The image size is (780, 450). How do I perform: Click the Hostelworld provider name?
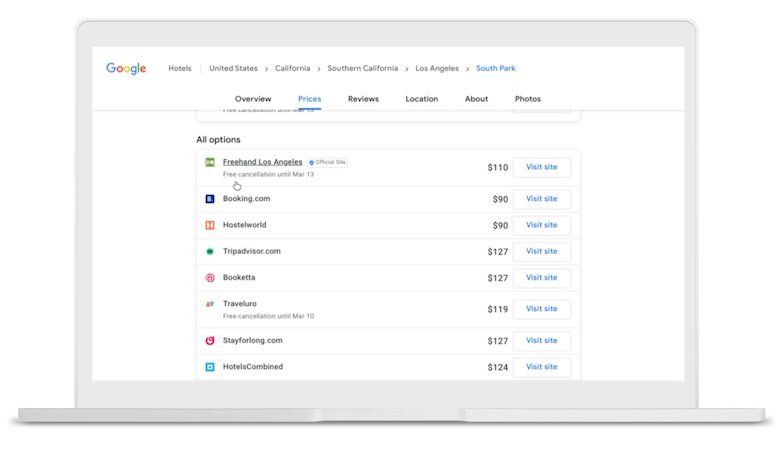pyautogui.click(x=244, y=225)
